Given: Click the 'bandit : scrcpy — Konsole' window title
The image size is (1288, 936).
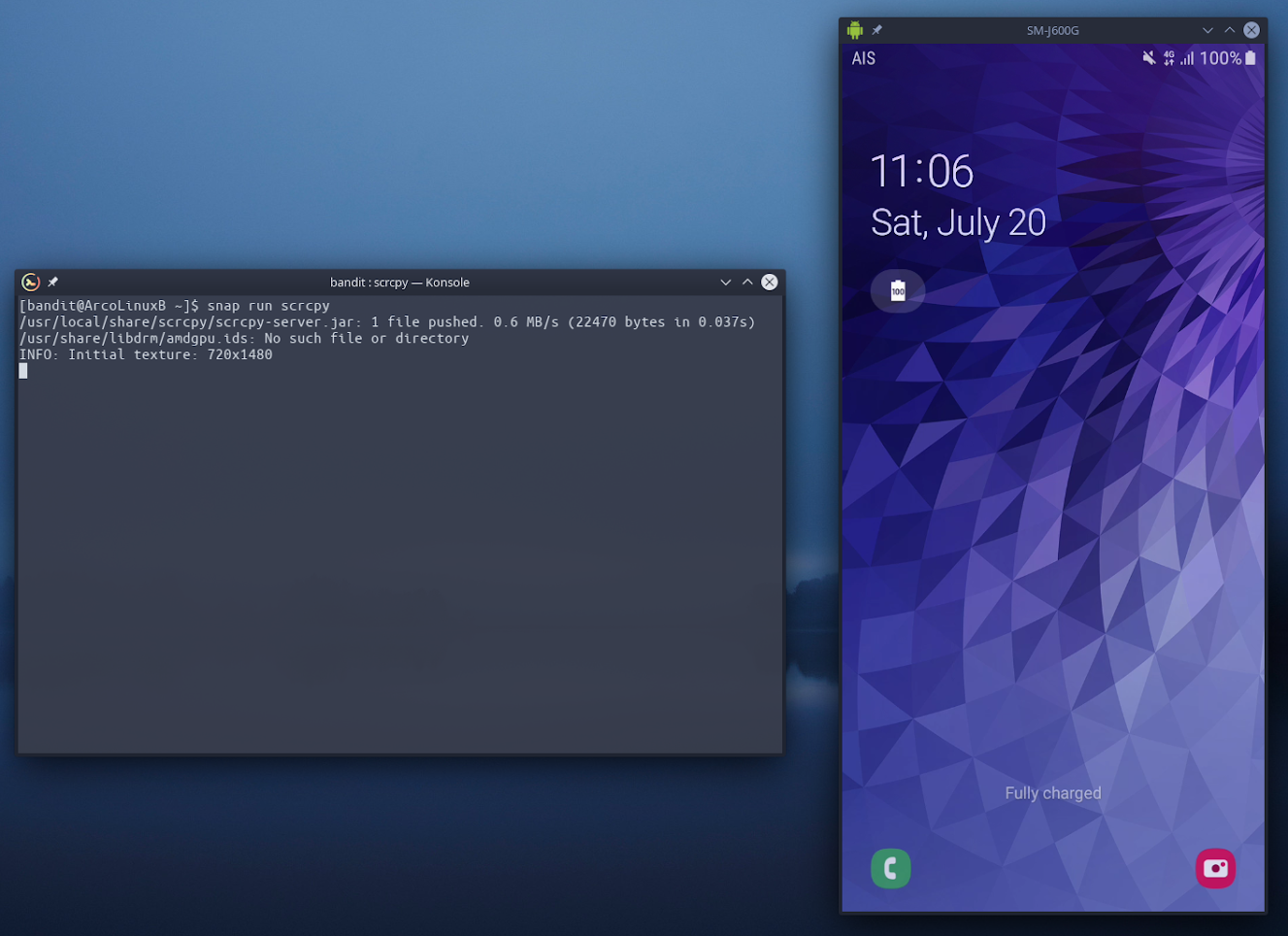Looking at the screenshot, I should click(400, 283).
